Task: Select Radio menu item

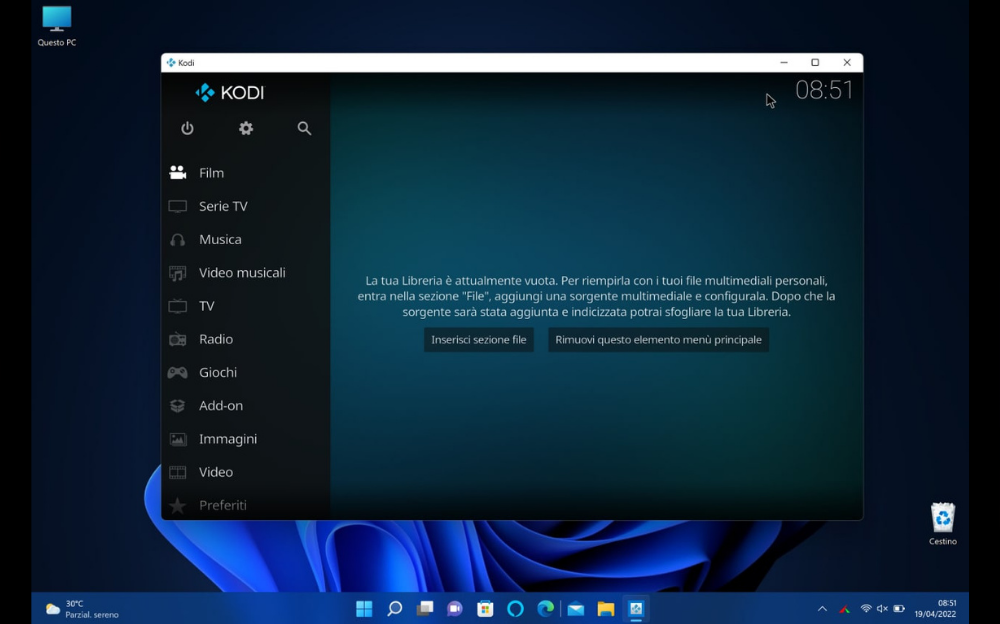Action: tap(216, 339)
